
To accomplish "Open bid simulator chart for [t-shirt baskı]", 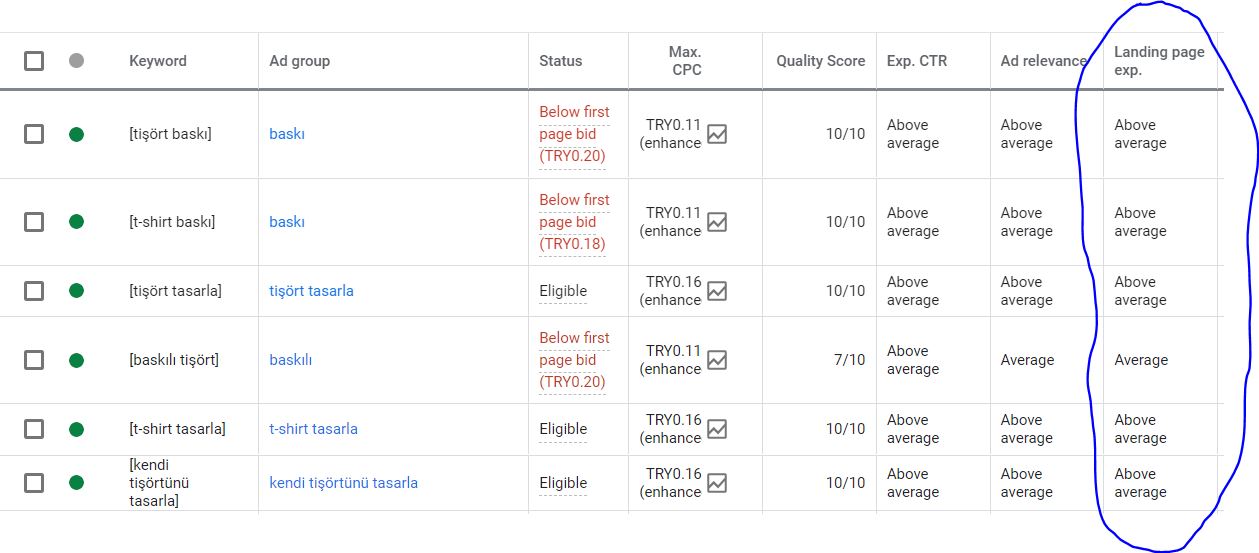I will (717, 222).
